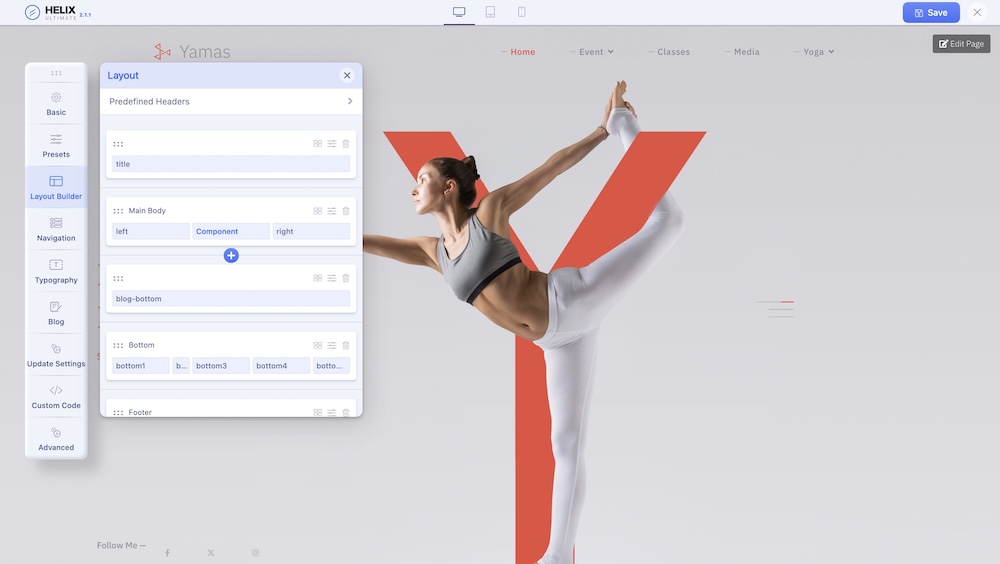Image resolution: width=1000 pixels, height=564 pixels.
Task: Go to Media menu item
Action: (x=746, y=52)
